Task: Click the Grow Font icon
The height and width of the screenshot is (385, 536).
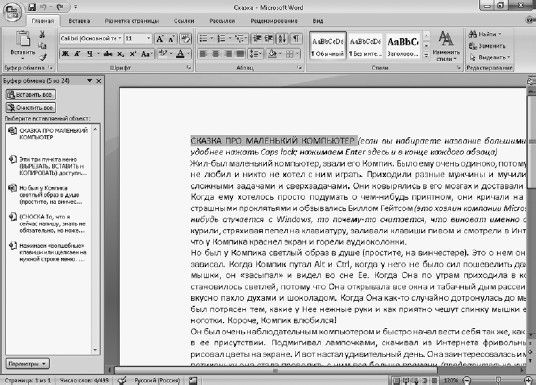Action: tap(160, 39)
